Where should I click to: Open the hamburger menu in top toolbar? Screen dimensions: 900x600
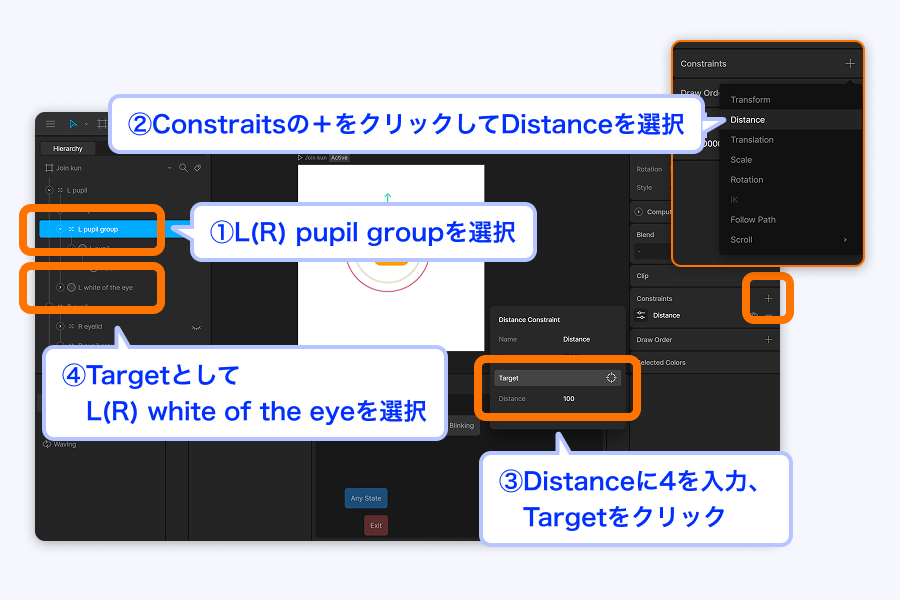(x=51, y=124)
